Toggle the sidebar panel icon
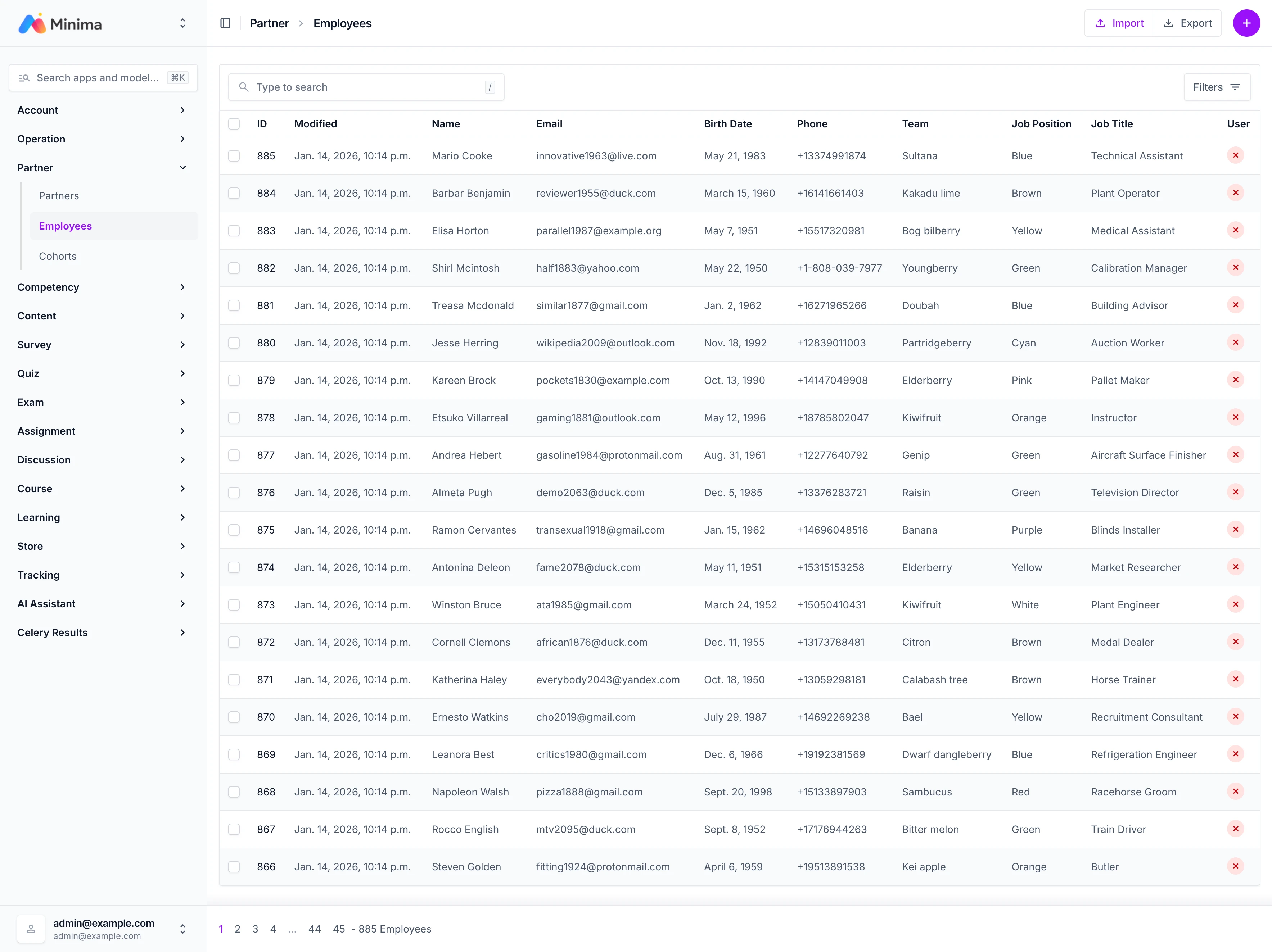The image size is (1272, 952). pos(225,23)
